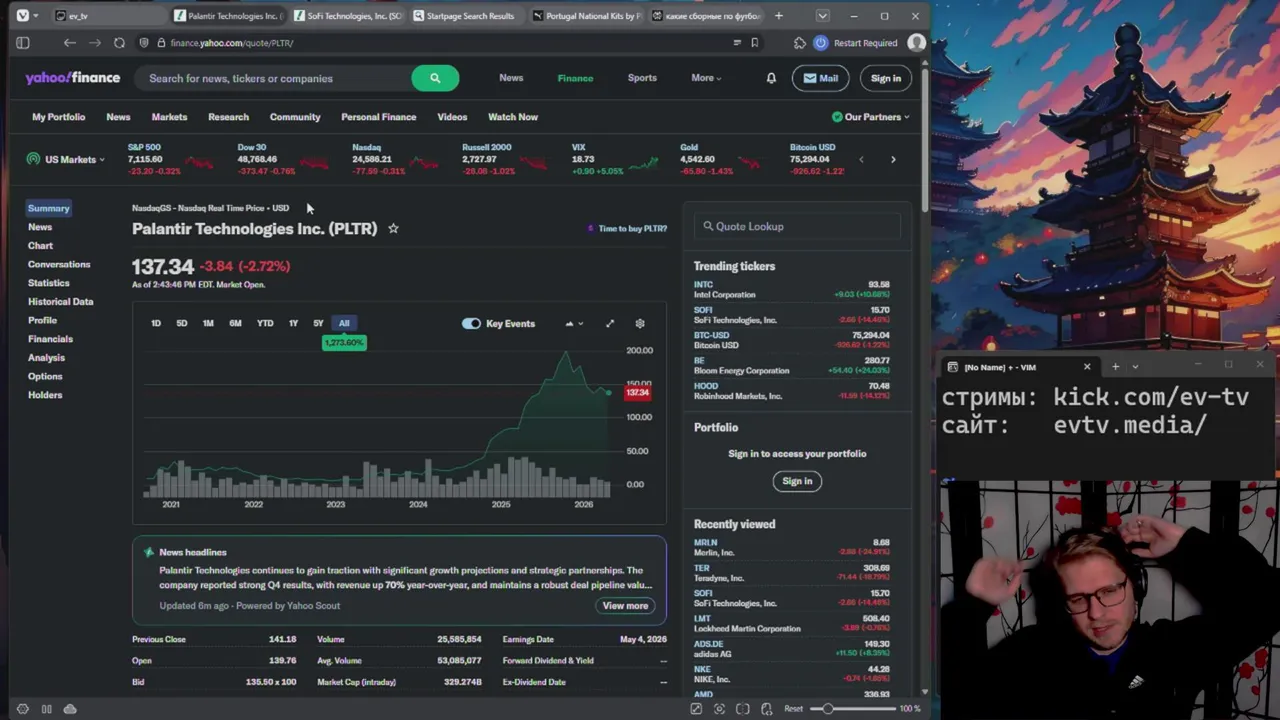Viewport: 1280px width, 720px height.
Task: Capture page screenshot from status bar
Action: pos(719,709)
